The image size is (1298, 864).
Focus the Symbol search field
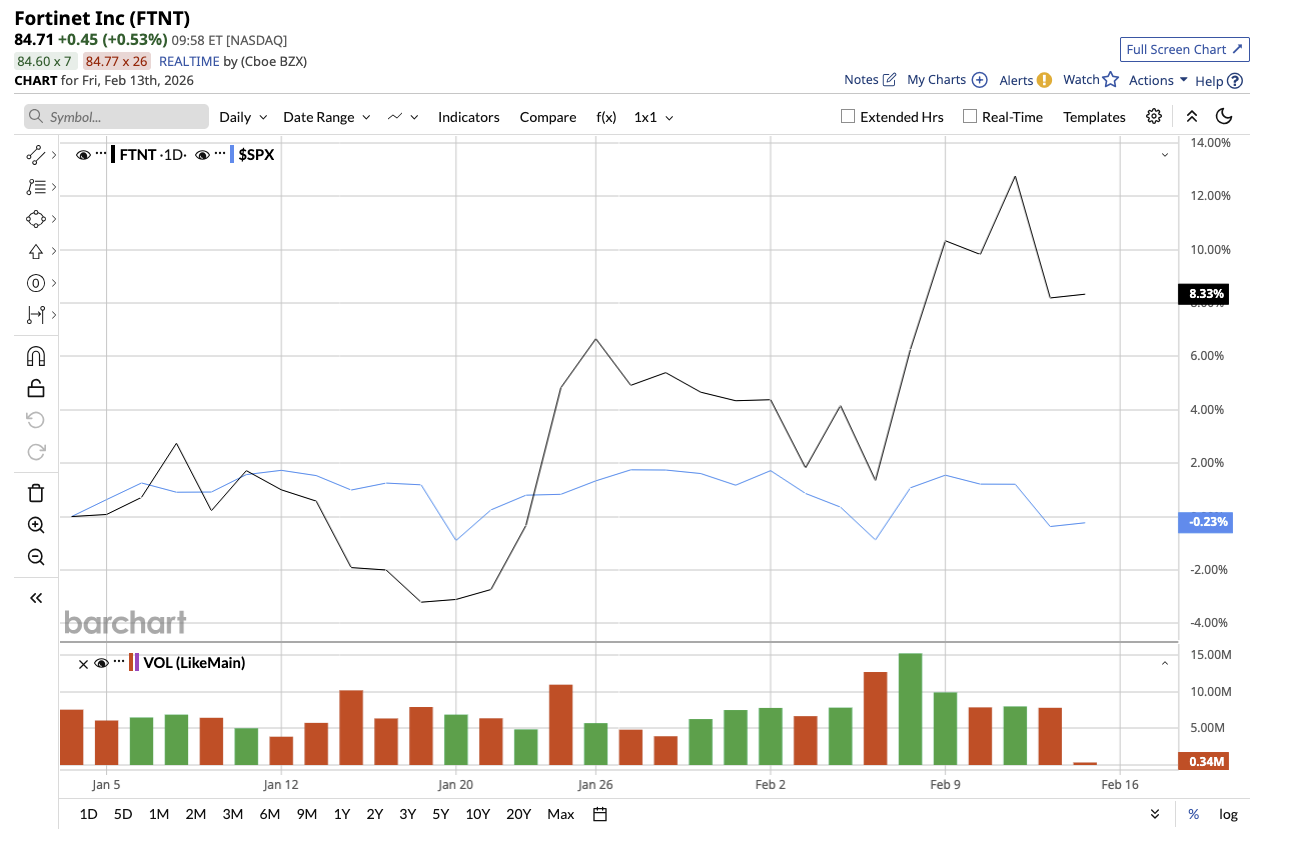[x=116, y=117]
